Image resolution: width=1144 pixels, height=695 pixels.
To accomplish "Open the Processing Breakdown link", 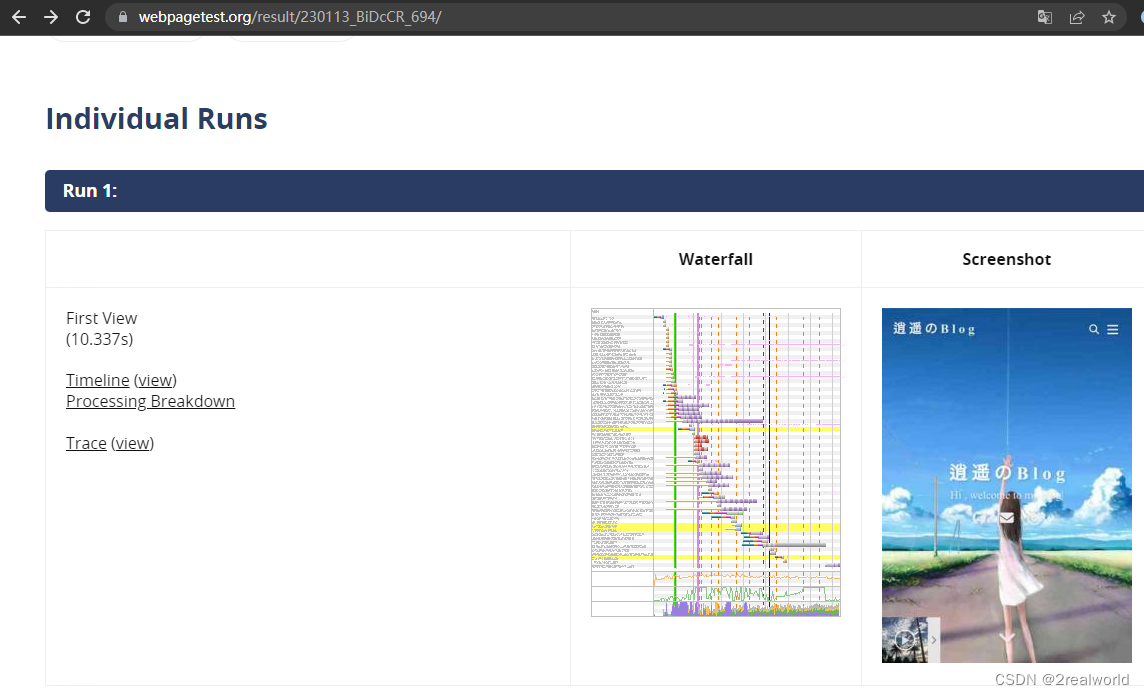I will pos(150,401).
